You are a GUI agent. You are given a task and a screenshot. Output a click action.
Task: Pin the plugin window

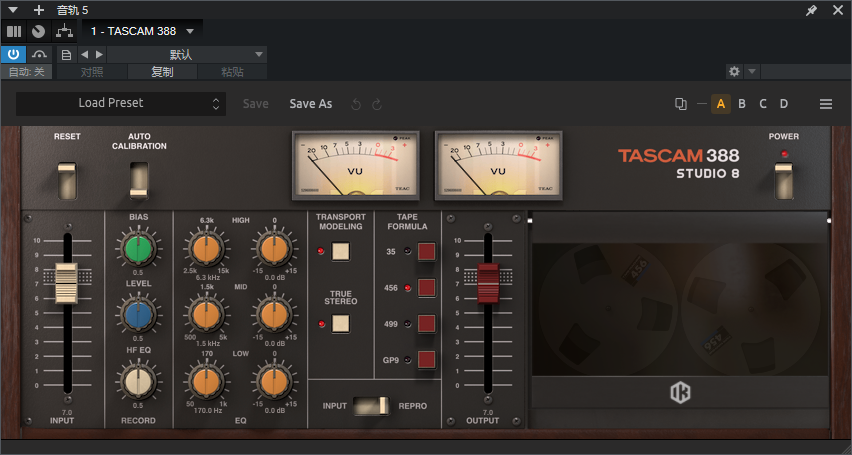[811, 10]
